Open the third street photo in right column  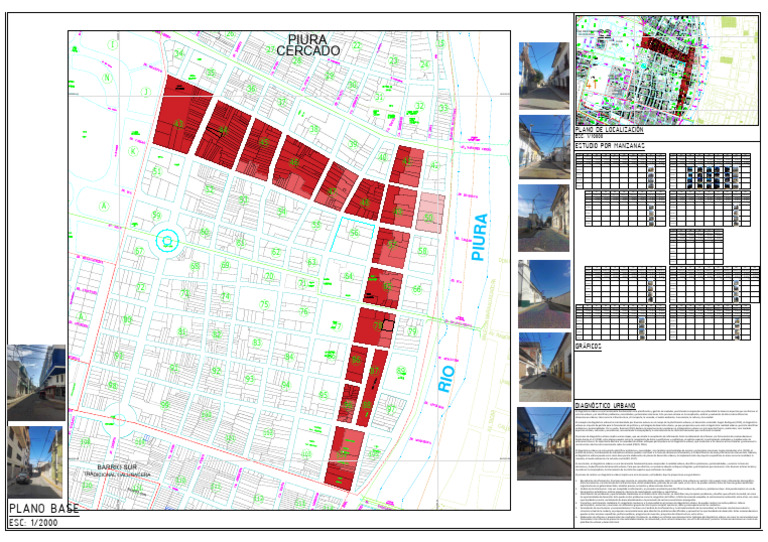(x=544, y=218)
